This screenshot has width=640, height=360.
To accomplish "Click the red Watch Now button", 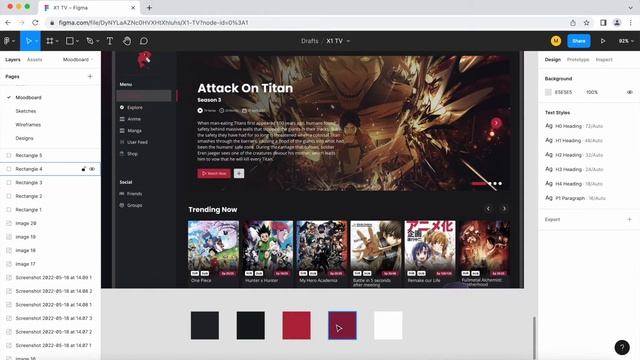I will [214, 173].
